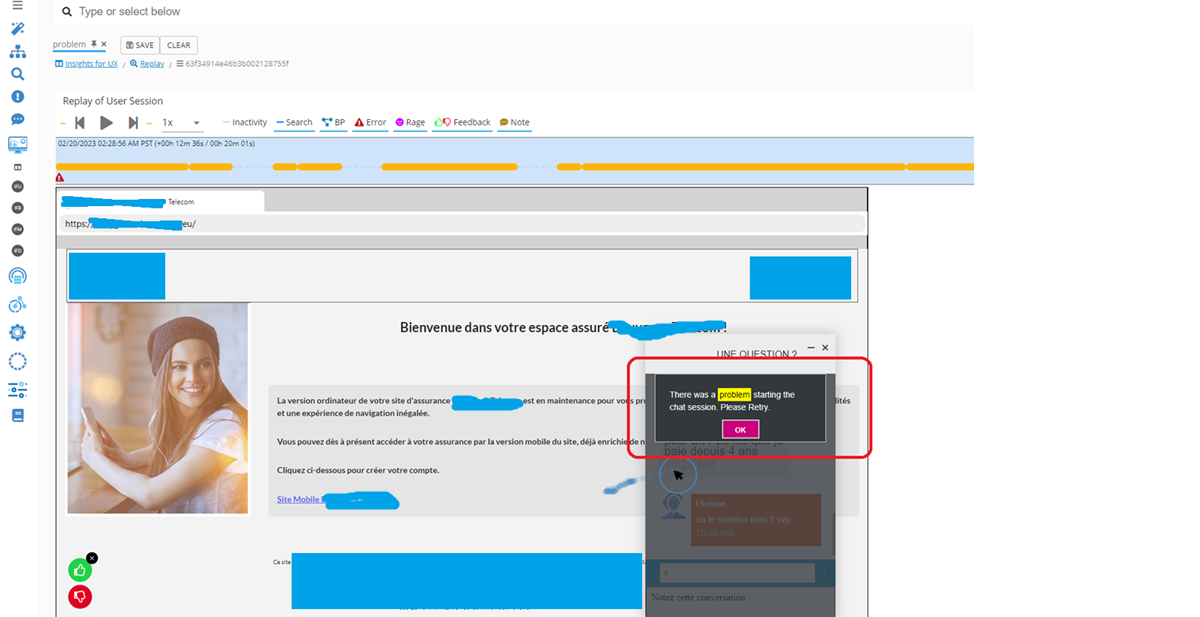Click the magnifier search icon in sidebar

click(x=17, y=74)
